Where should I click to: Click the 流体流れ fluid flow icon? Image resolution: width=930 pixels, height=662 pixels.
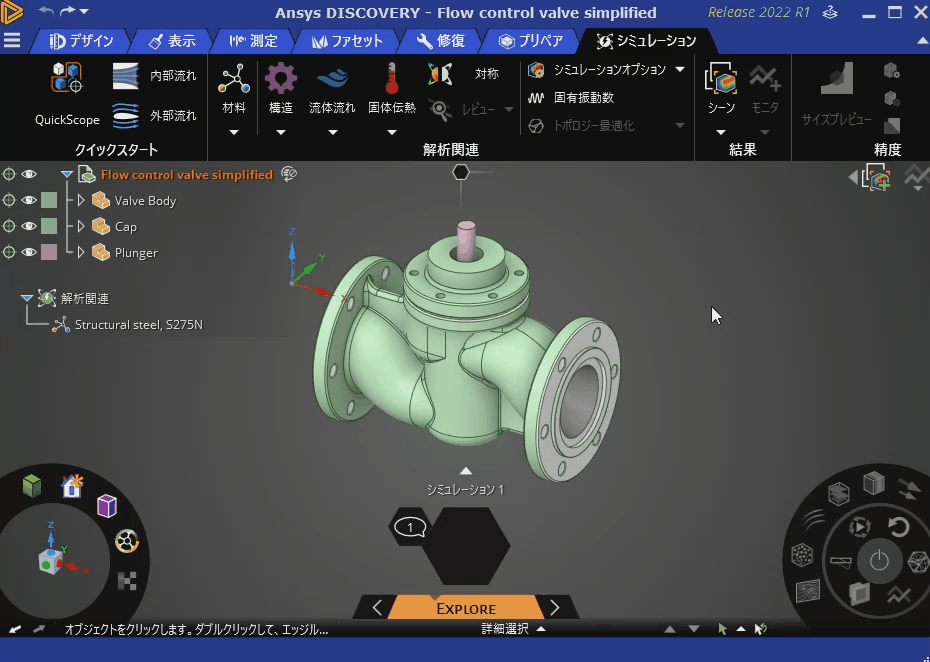point(332,79)
